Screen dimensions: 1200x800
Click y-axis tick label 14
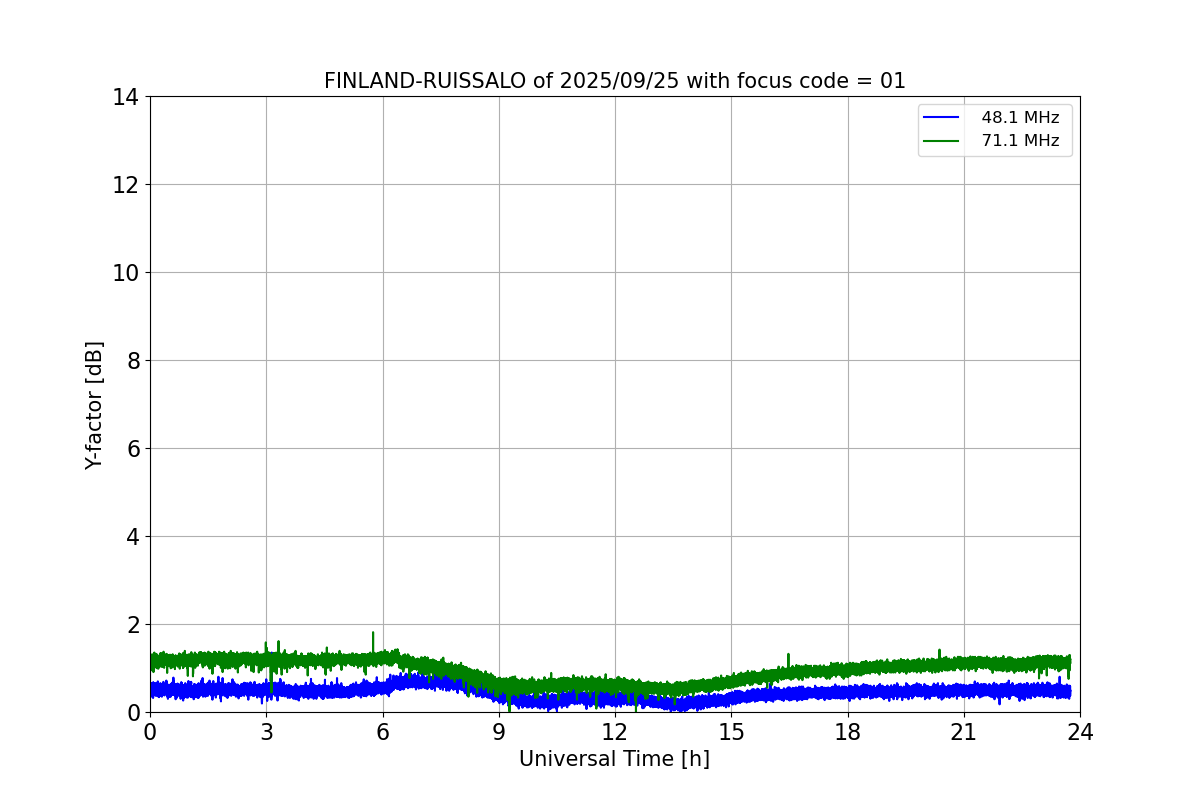tap(126, 97)
